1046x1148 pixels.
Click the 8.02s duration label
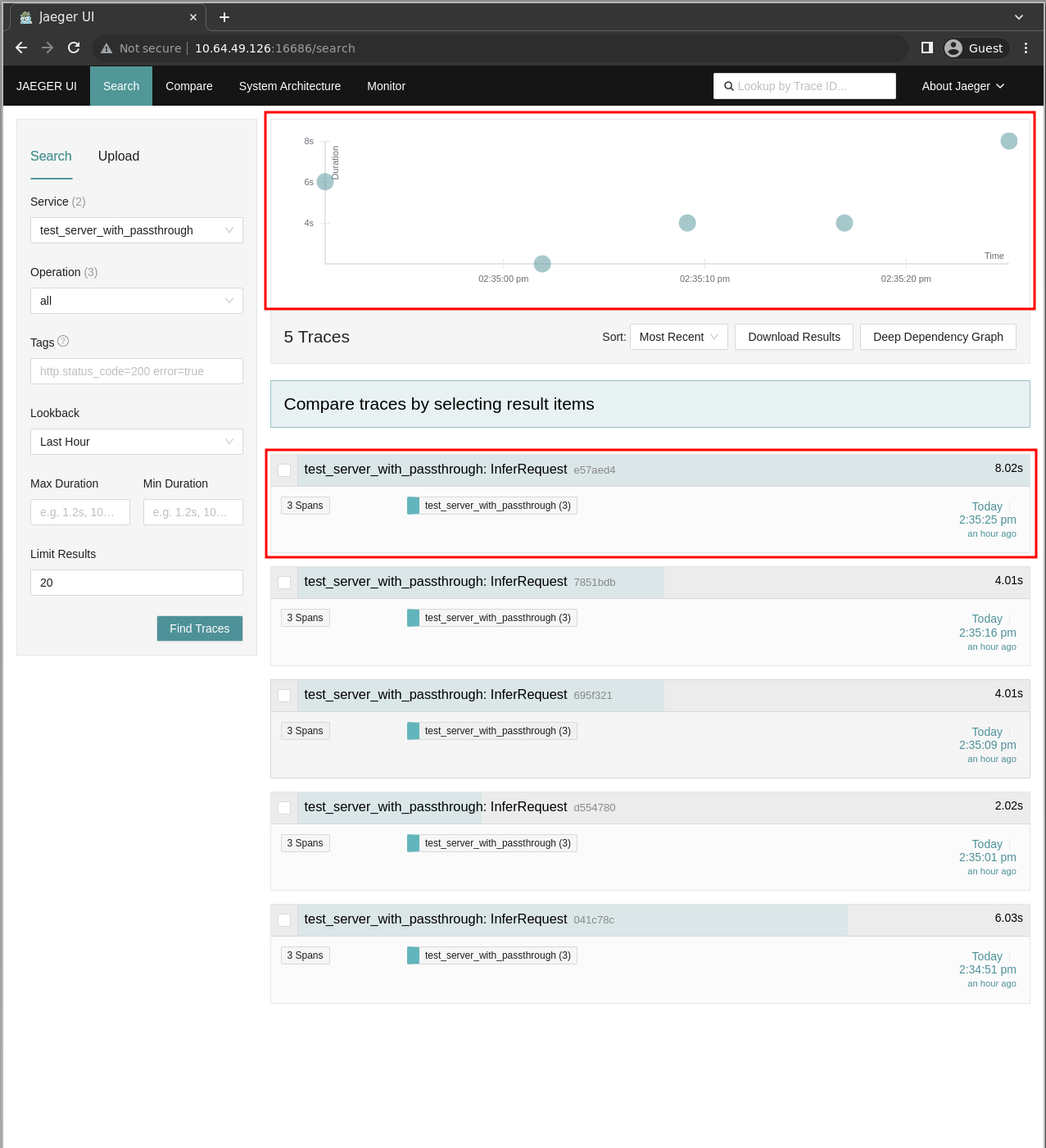tap(1009, 468)
